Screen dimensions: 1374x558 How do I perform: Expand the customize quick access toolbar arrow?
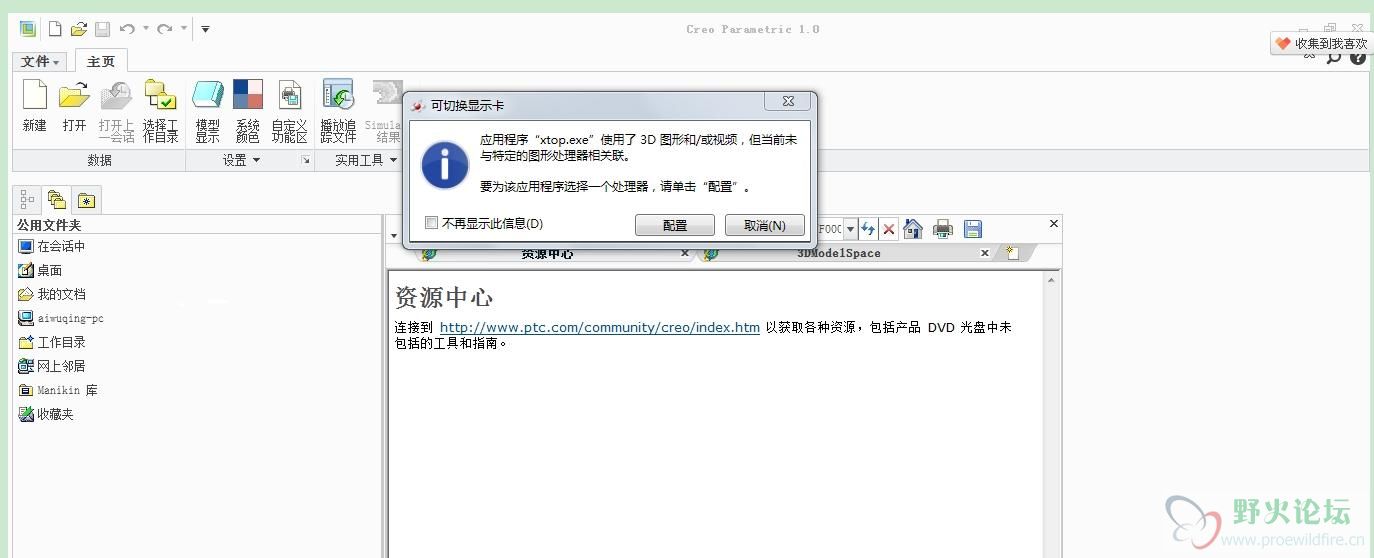(205, 29)
